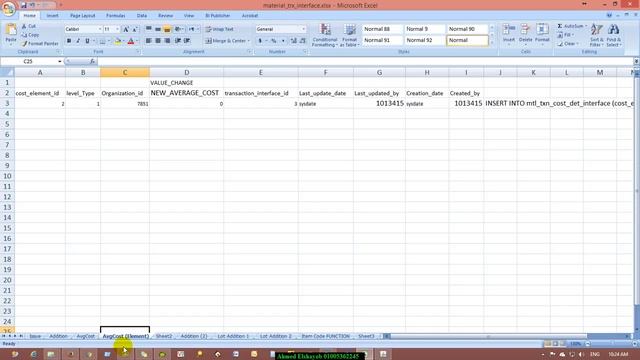Open Sort & Filter menu

point(596,35)
